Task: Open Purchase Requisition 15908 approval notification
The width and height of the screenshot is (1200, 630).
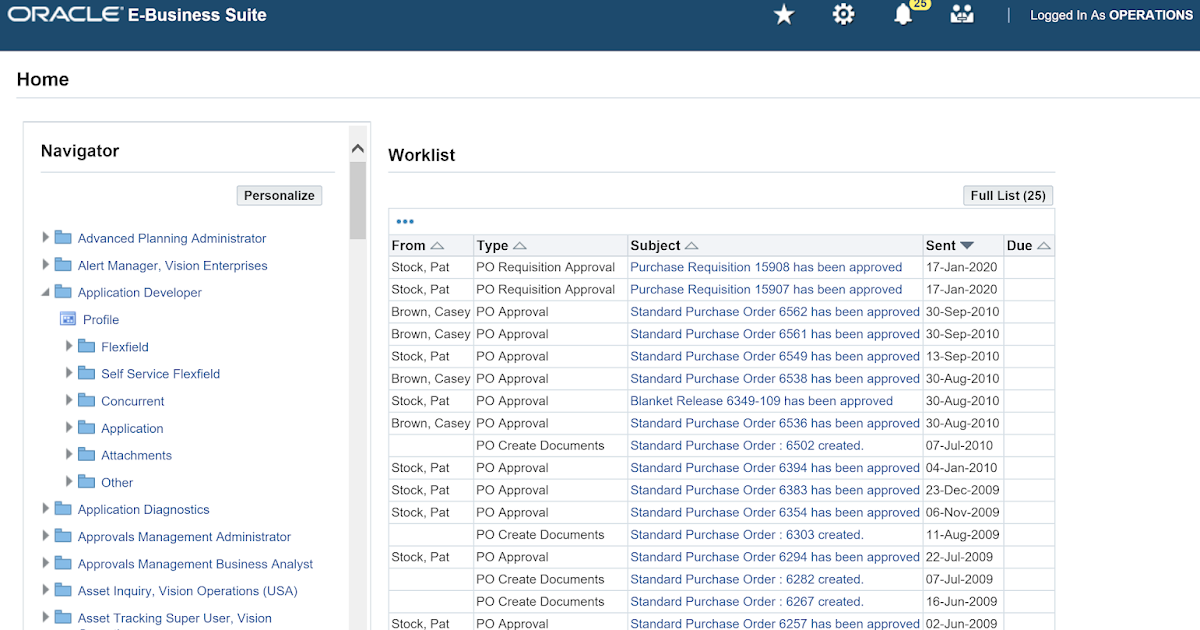Action: click(766, 267)
